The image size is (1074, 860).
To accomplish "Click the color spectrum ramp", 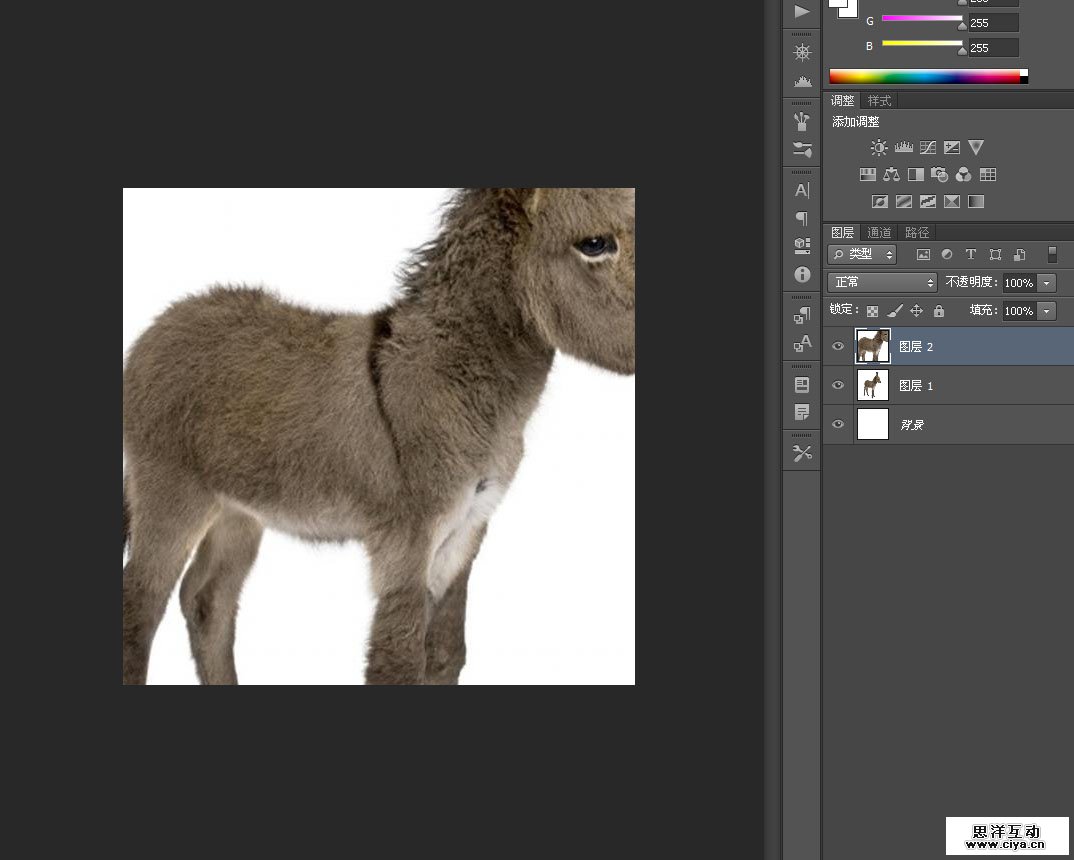I will click(x=924, y=76).
